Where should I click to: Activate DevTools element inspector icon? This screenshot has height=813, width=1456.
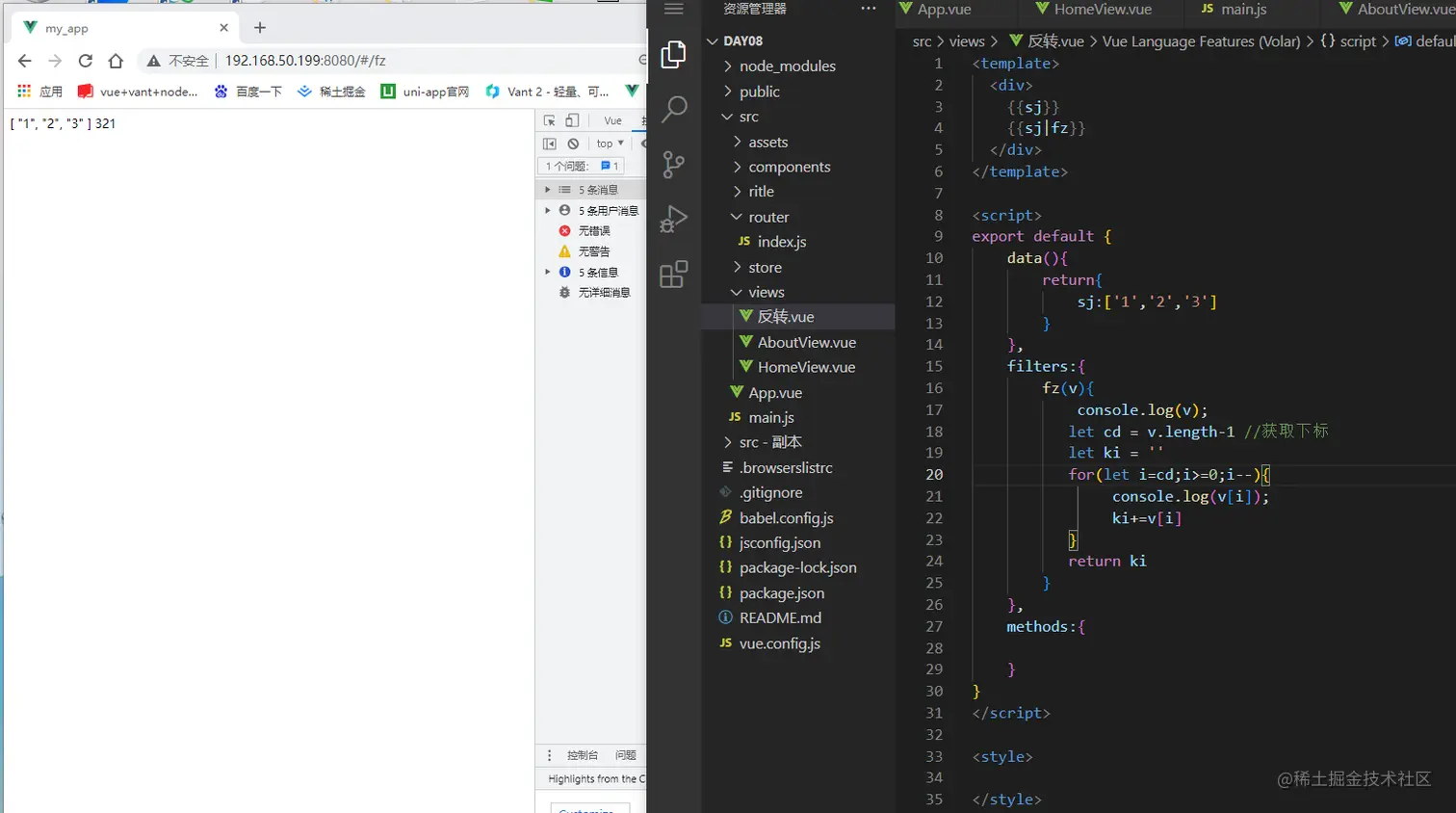[x=550, y=120]
